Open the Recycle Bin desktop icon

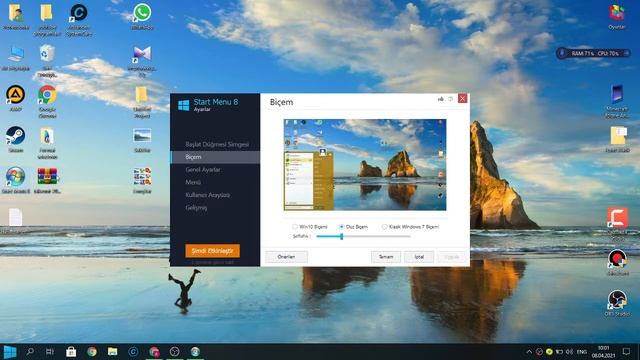[47, 60]
